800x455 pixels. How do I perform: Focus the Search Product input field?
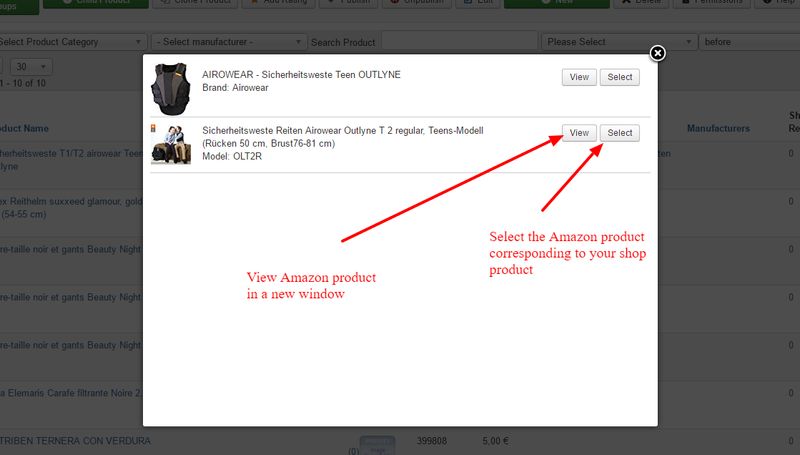click(x=459, y=42)
